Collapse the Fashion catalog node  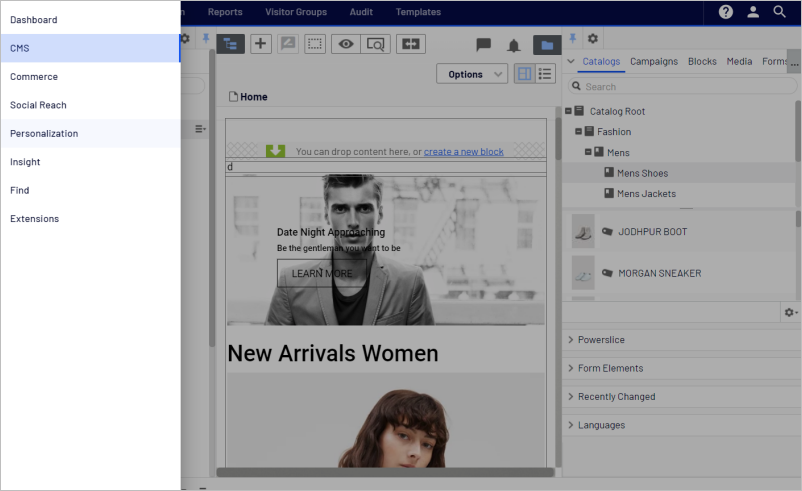click(578, 131)
